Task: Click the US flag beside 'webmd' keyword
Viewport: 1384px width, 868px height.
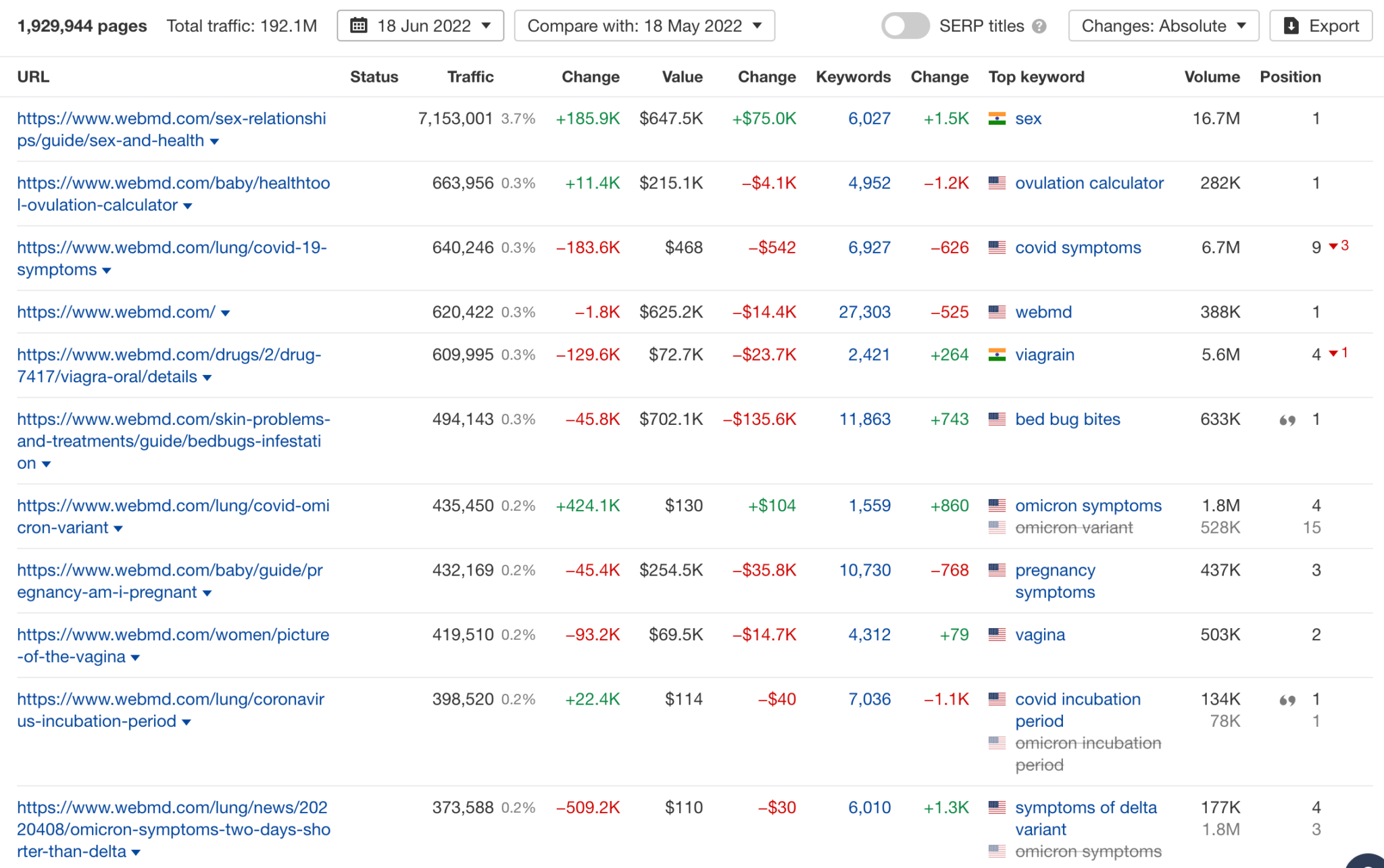Action: point(997,312)
